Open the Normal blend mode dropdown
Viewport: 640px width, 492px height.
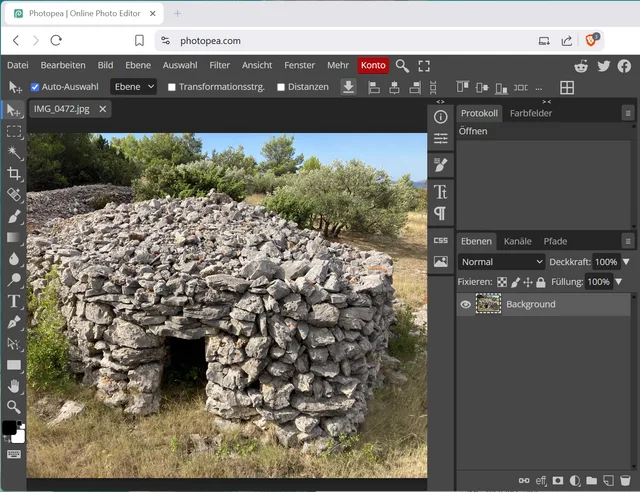pos(501,262)
